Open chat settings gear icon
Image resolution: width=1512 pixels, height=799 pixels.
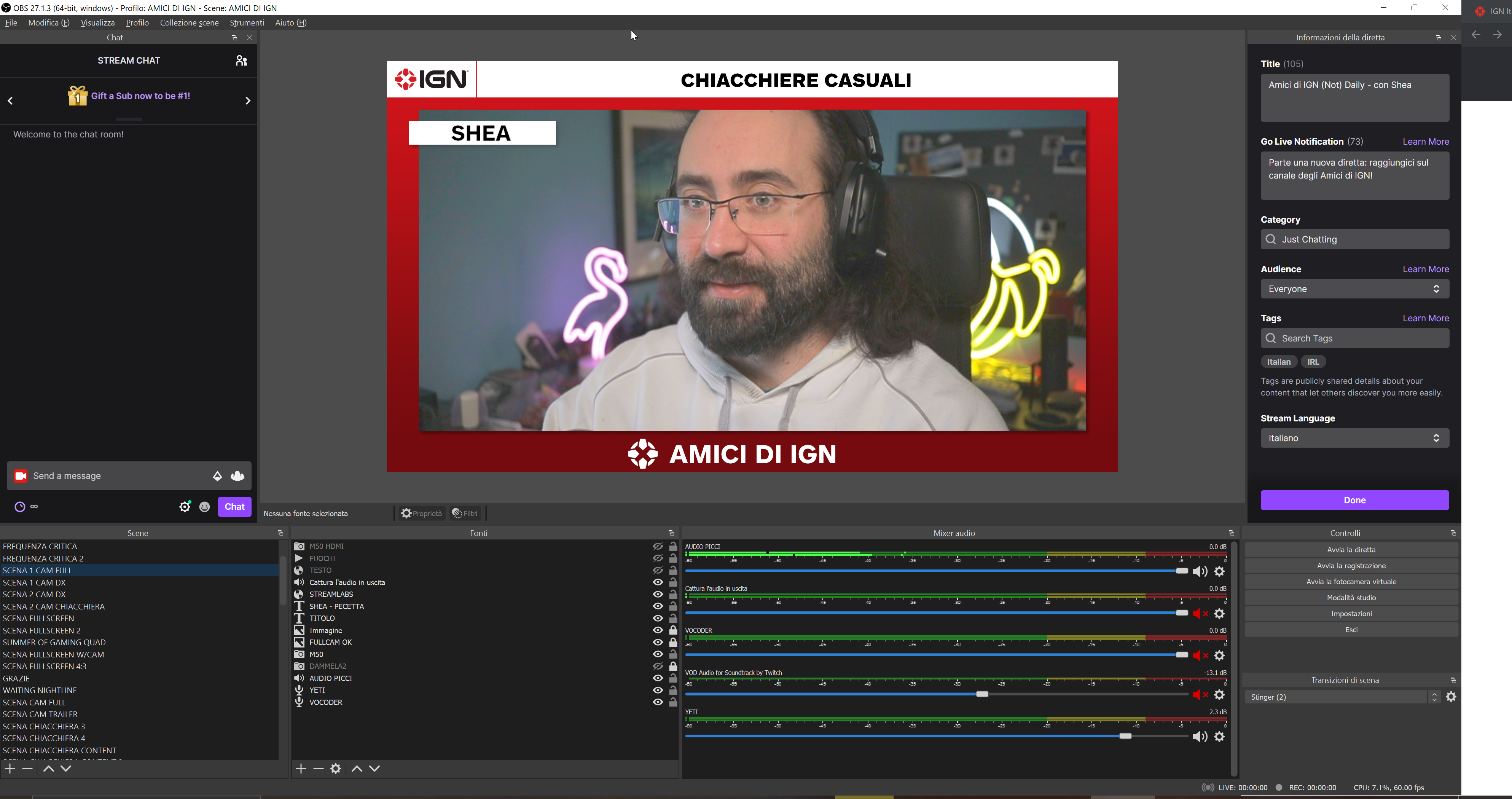click(x=185, y=507)
